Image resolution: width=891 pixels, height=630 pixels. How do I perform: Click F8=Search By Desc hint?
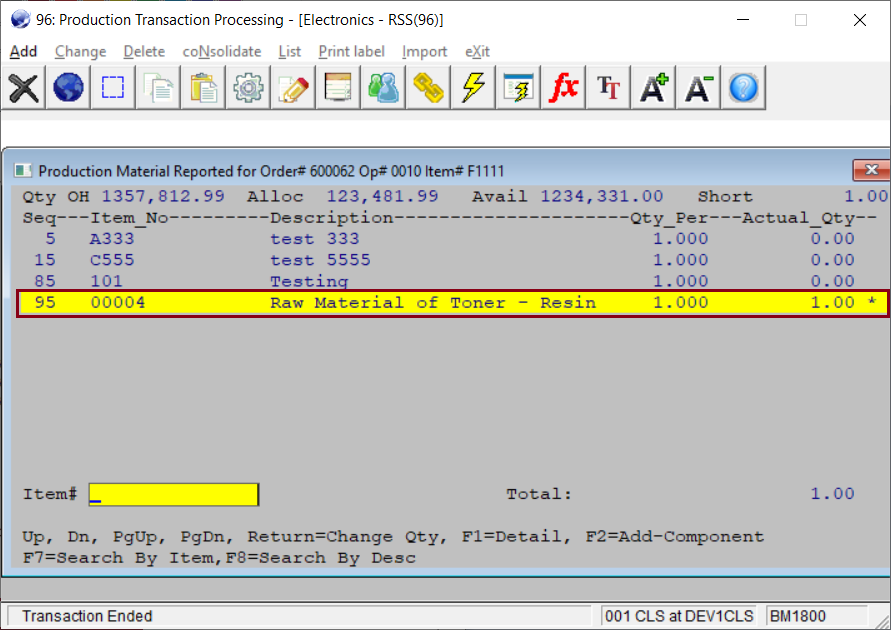[320, 558]
